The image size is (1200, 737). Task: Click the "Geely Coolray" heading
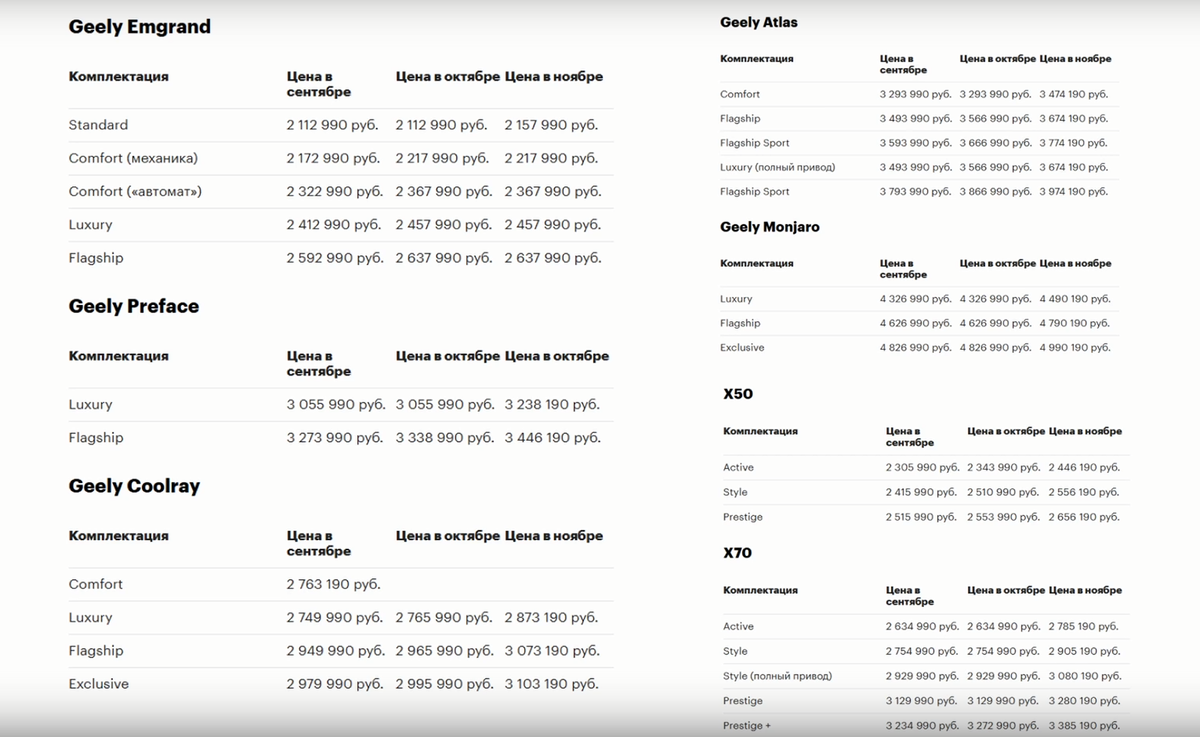[x=134, y=486]
